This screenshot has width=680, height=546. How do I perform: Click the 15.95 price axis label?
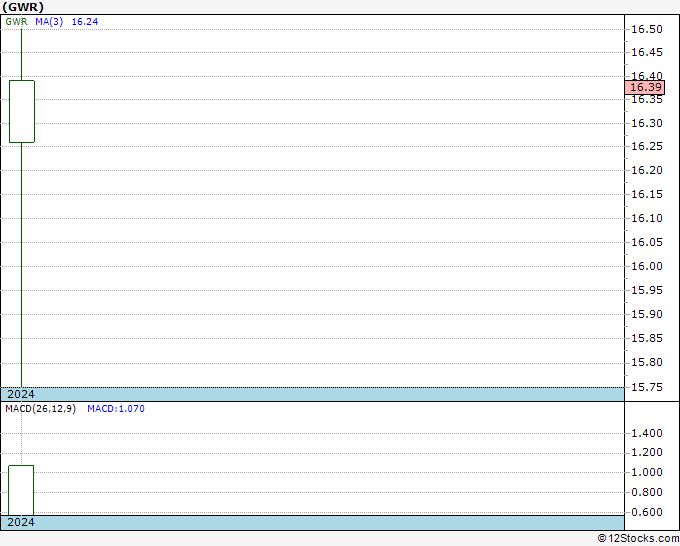[x=647, y=290]
